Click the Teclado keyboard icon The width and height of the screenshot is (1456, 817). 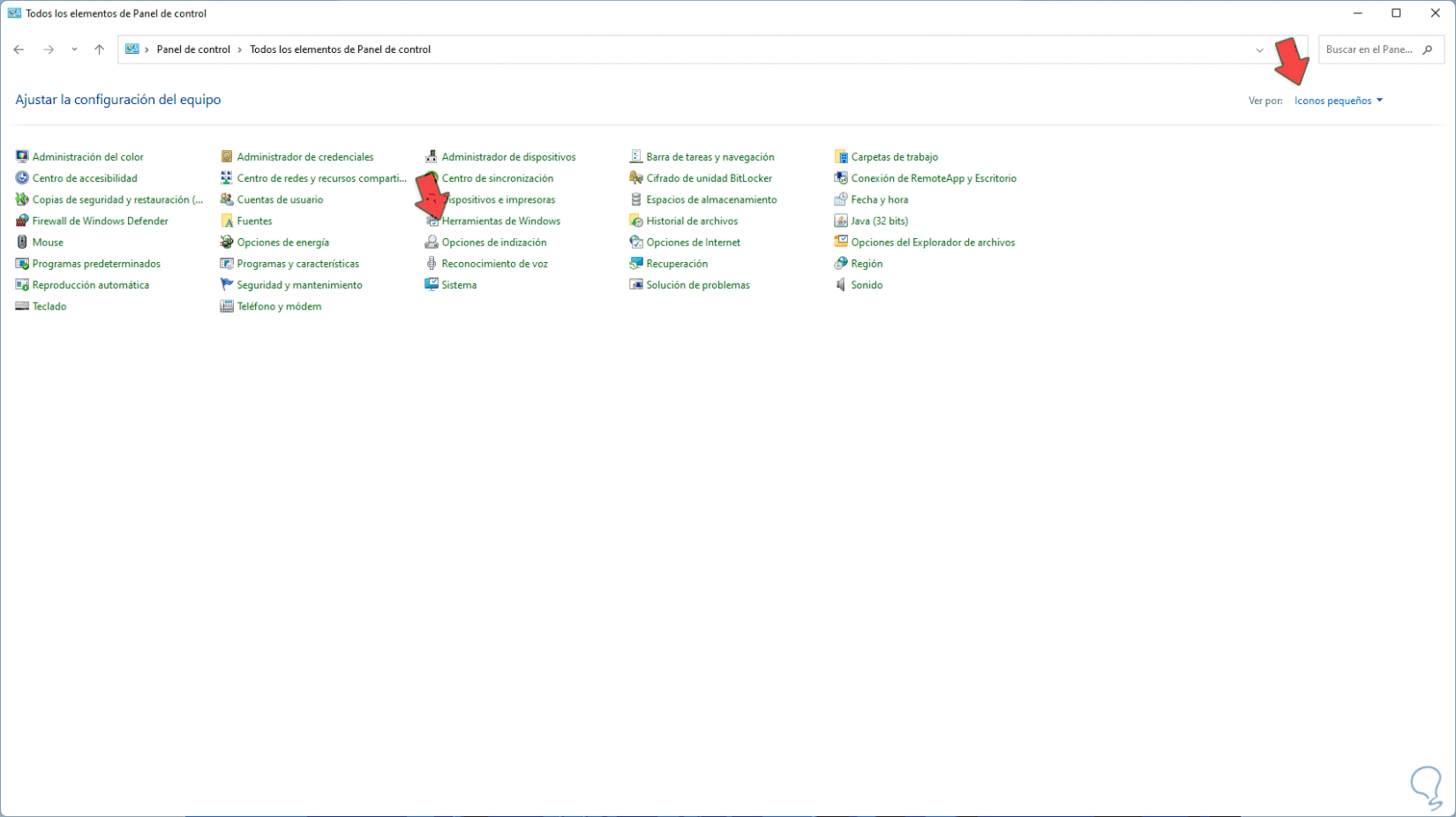(x=22, y=306)
